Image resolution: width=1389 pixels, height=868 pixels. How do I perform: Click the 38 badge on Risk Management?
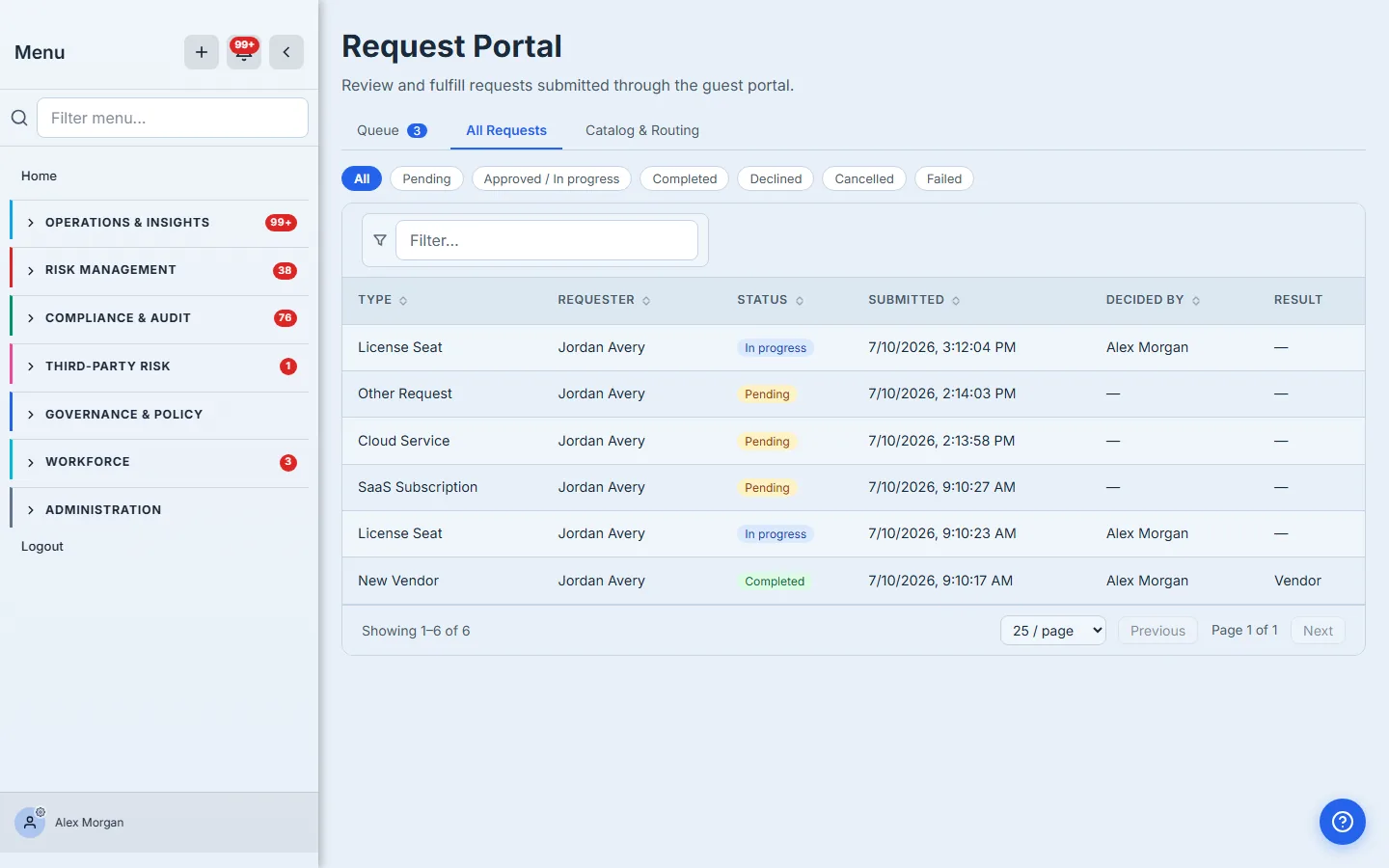285,271
